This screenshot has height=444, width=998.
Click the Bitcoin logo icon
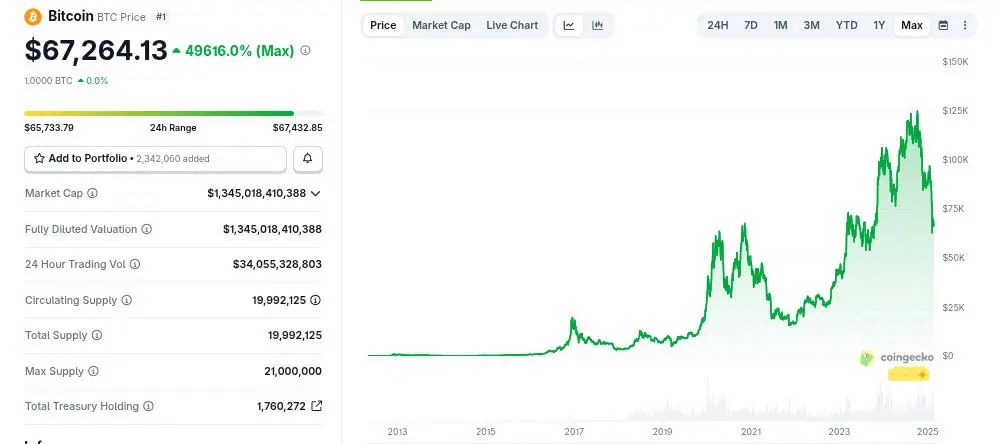coord(32,17)
